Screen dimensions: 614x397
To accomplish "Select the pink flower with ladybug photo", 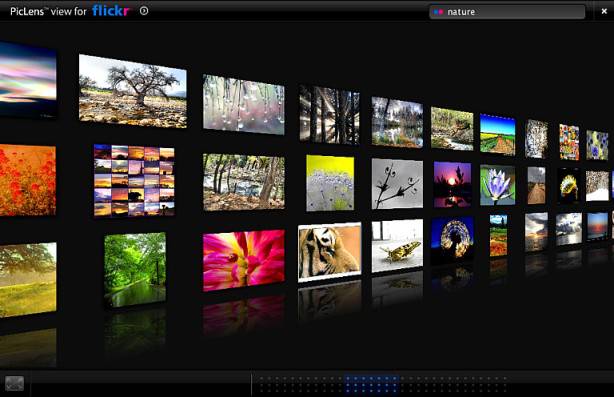I will click(x=244, y=261).
